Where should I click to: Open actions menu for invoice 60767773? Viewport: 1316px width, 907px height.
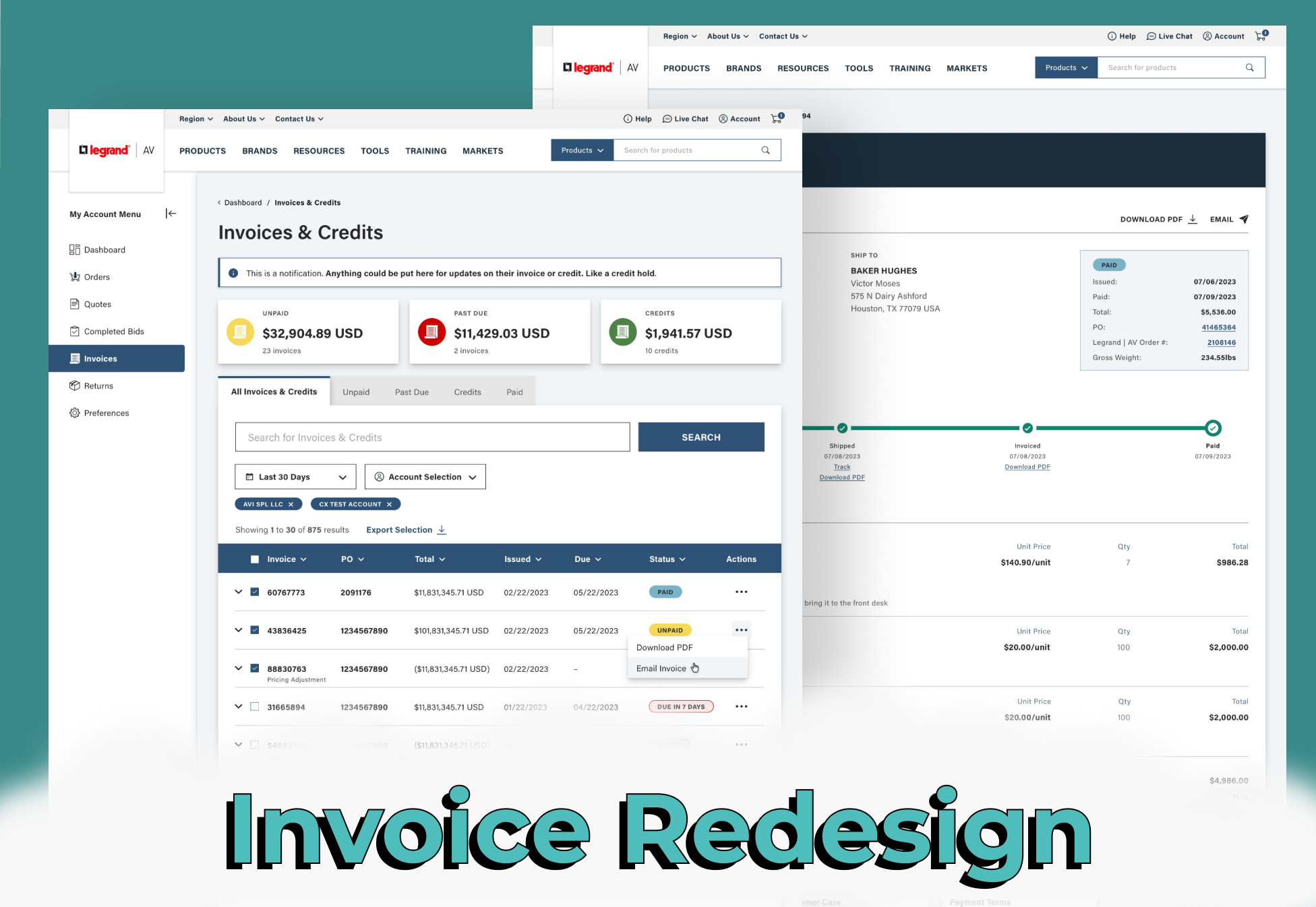[742, 592]
